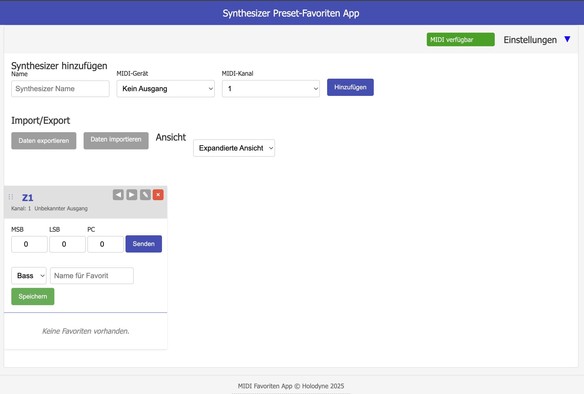Focus the LSB value field
Viewport: 584px width, 394px height.
coord(67,244)
